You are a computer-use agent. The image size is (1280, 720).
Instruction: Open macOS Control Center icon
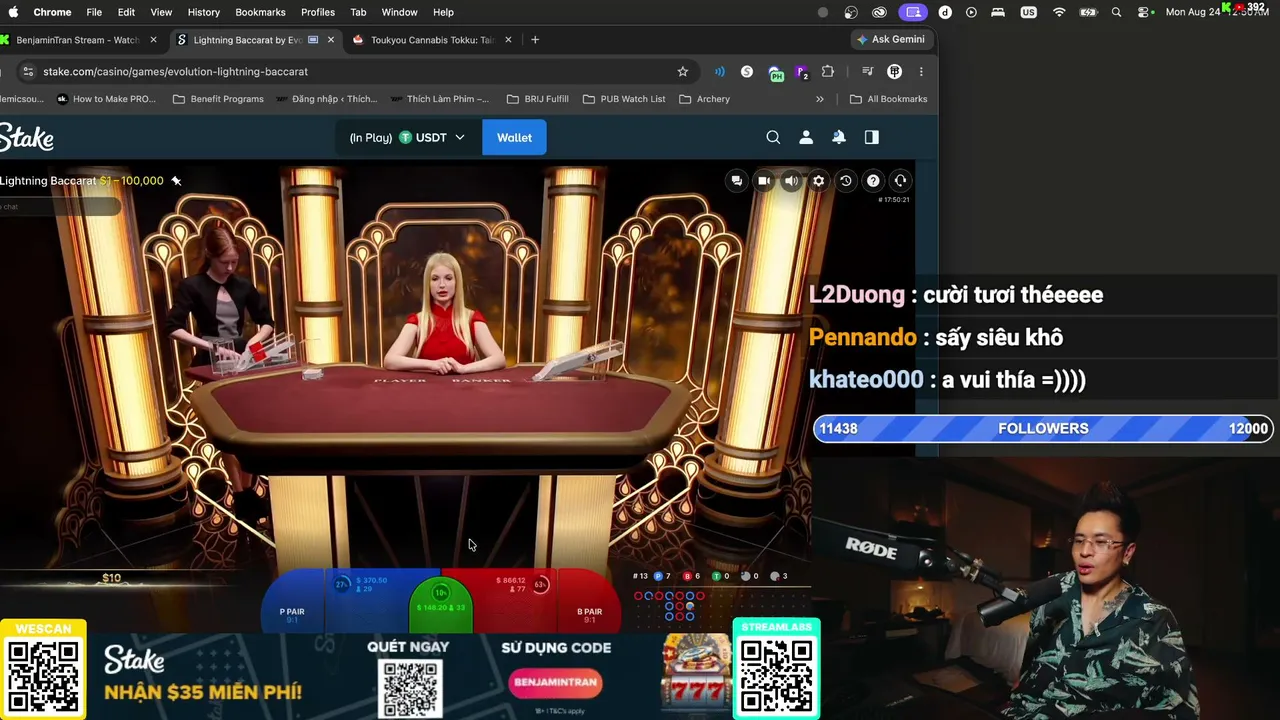(x=1144, y=12)
